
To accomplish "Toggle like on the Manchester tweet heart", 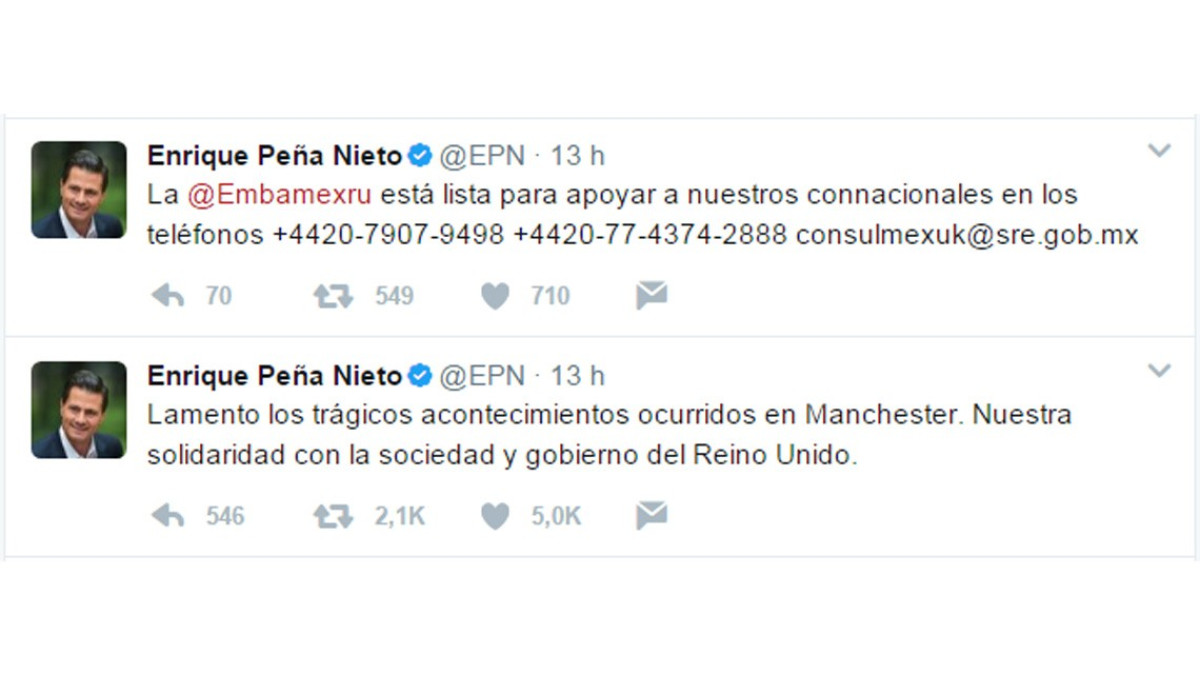I will pos(494,516).
